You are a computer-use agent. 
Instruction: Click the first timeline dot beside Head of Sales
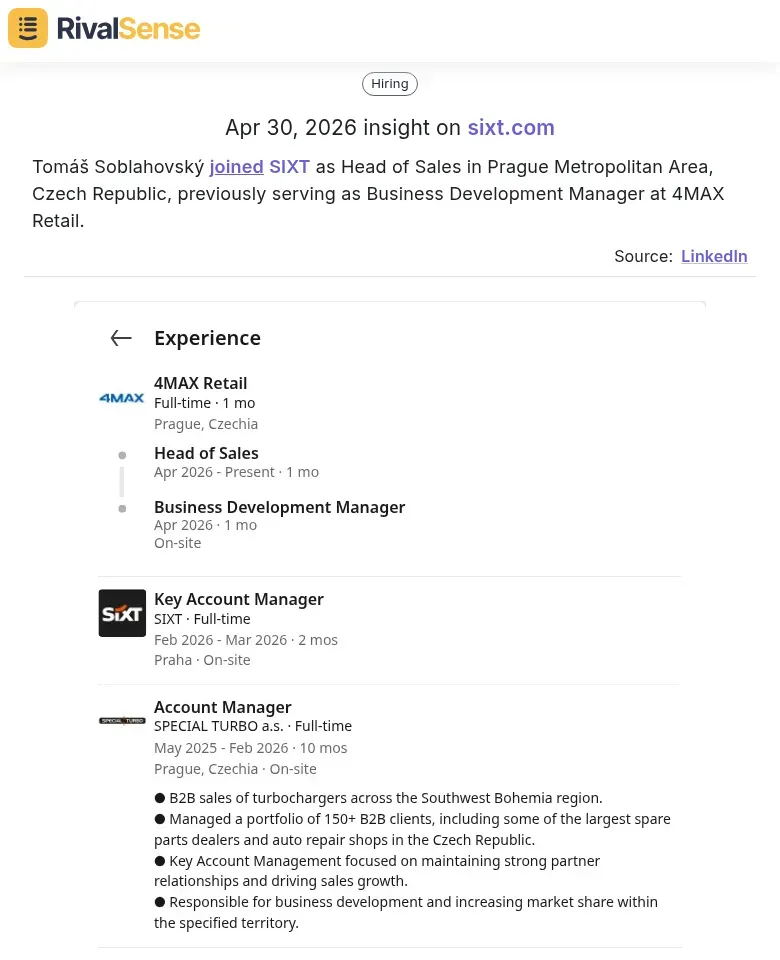122,454
